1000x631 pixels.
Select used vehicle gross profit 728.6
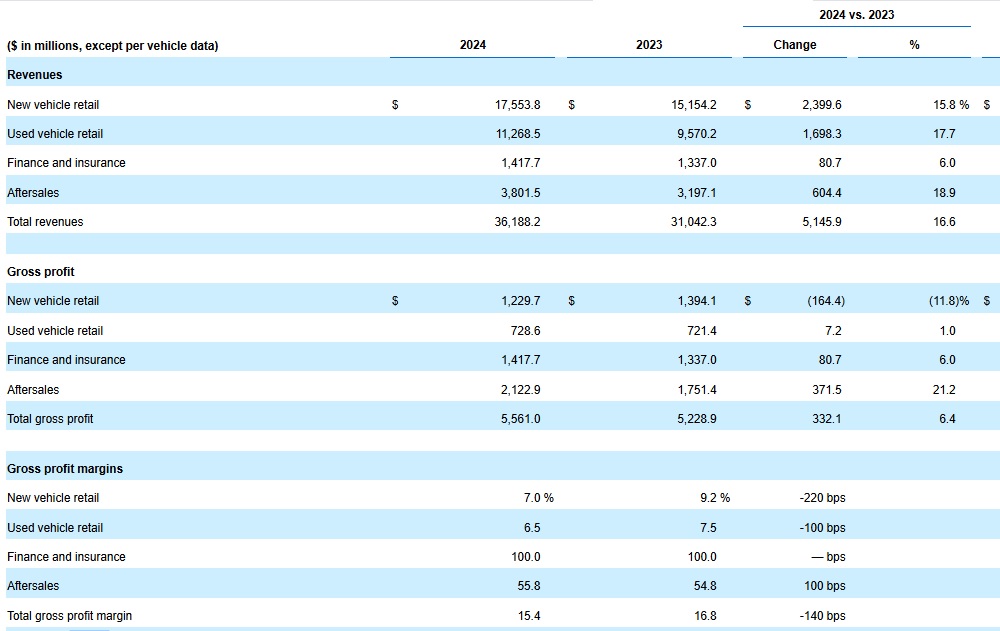(x=526, y=331)
